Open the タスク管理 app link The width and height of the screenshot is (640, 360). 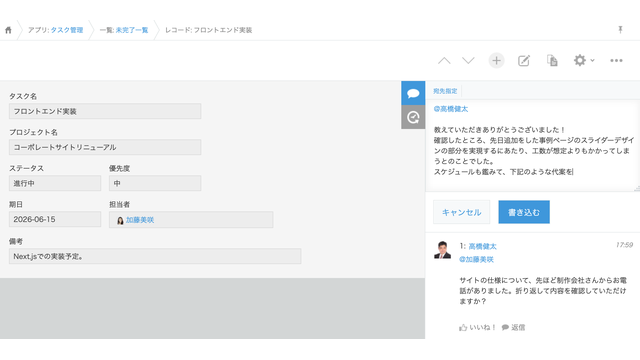67,30
